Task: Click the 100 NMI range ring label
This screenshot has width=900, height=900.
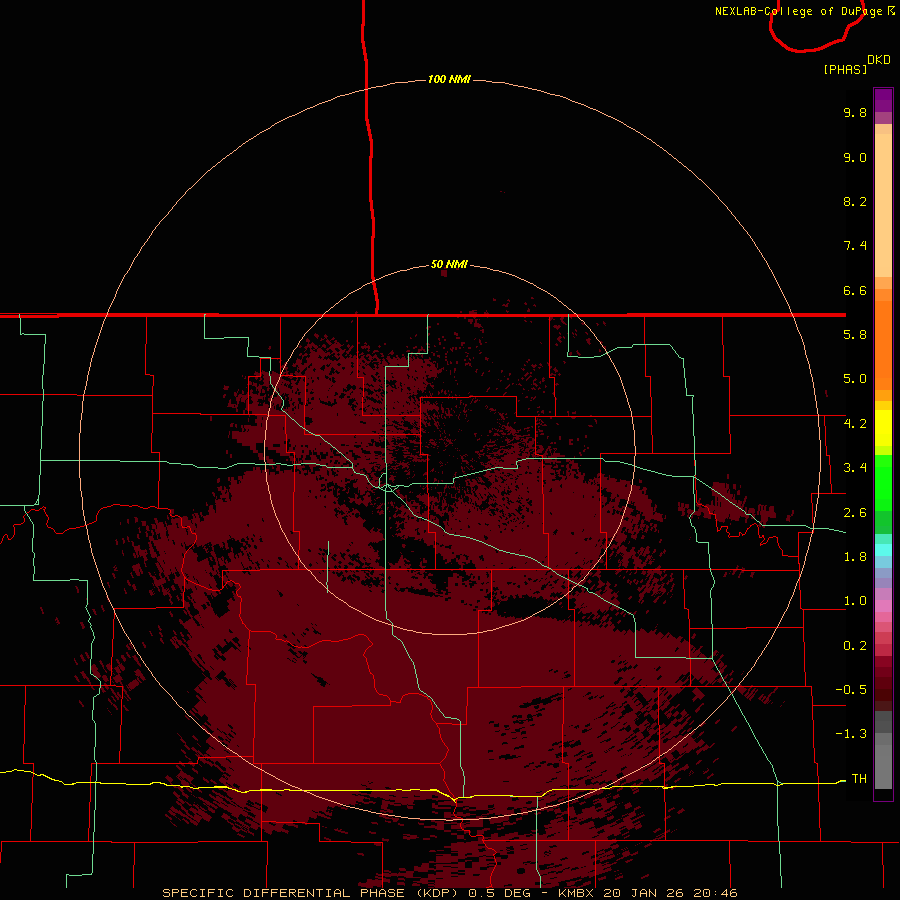Action: tap(449, 79)
